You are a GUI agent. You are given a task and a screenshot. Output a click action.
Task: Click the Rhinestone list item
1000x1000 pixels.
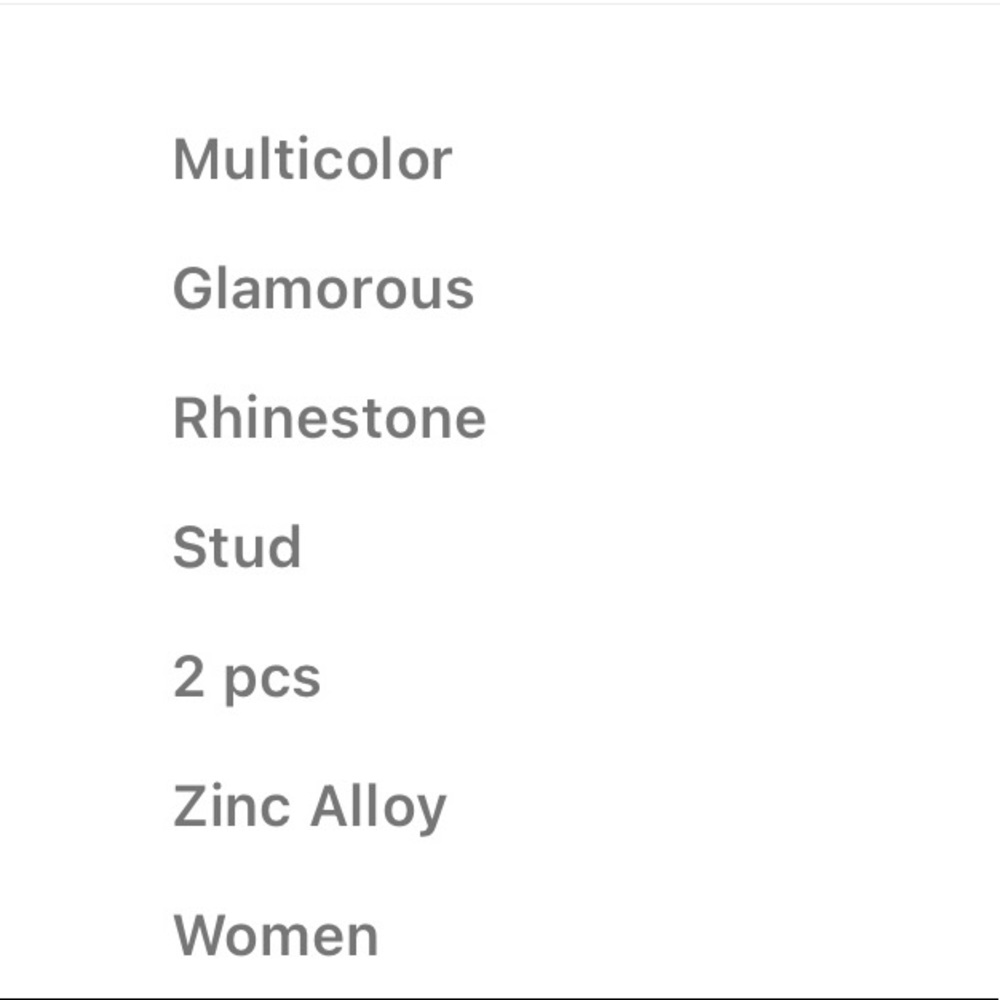[330, 418]
